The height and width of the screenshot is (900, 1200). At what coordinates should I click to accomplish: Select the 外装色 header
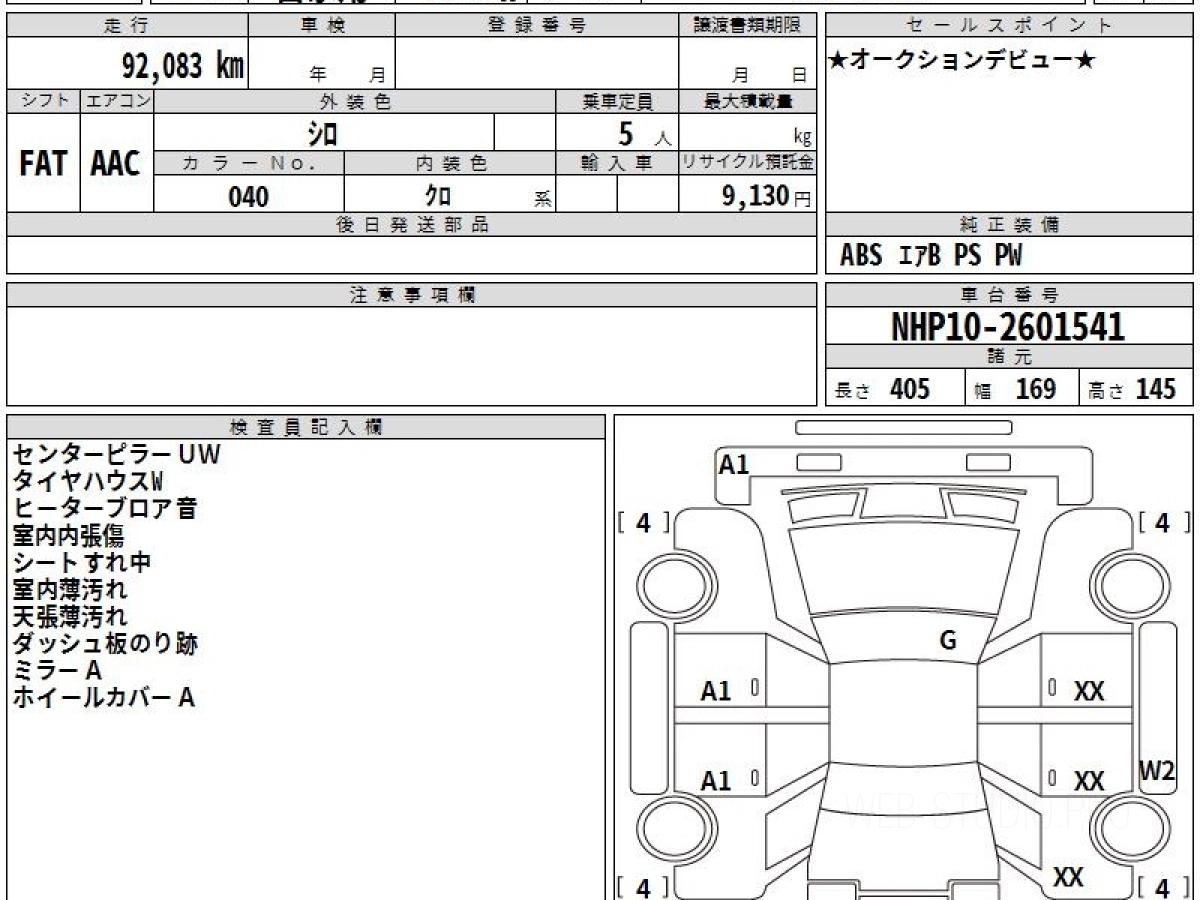click(355, 101)
